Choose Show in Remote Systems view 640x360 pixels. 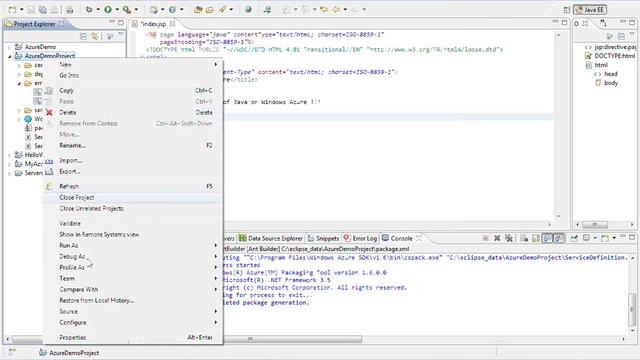tap(132, 235)
